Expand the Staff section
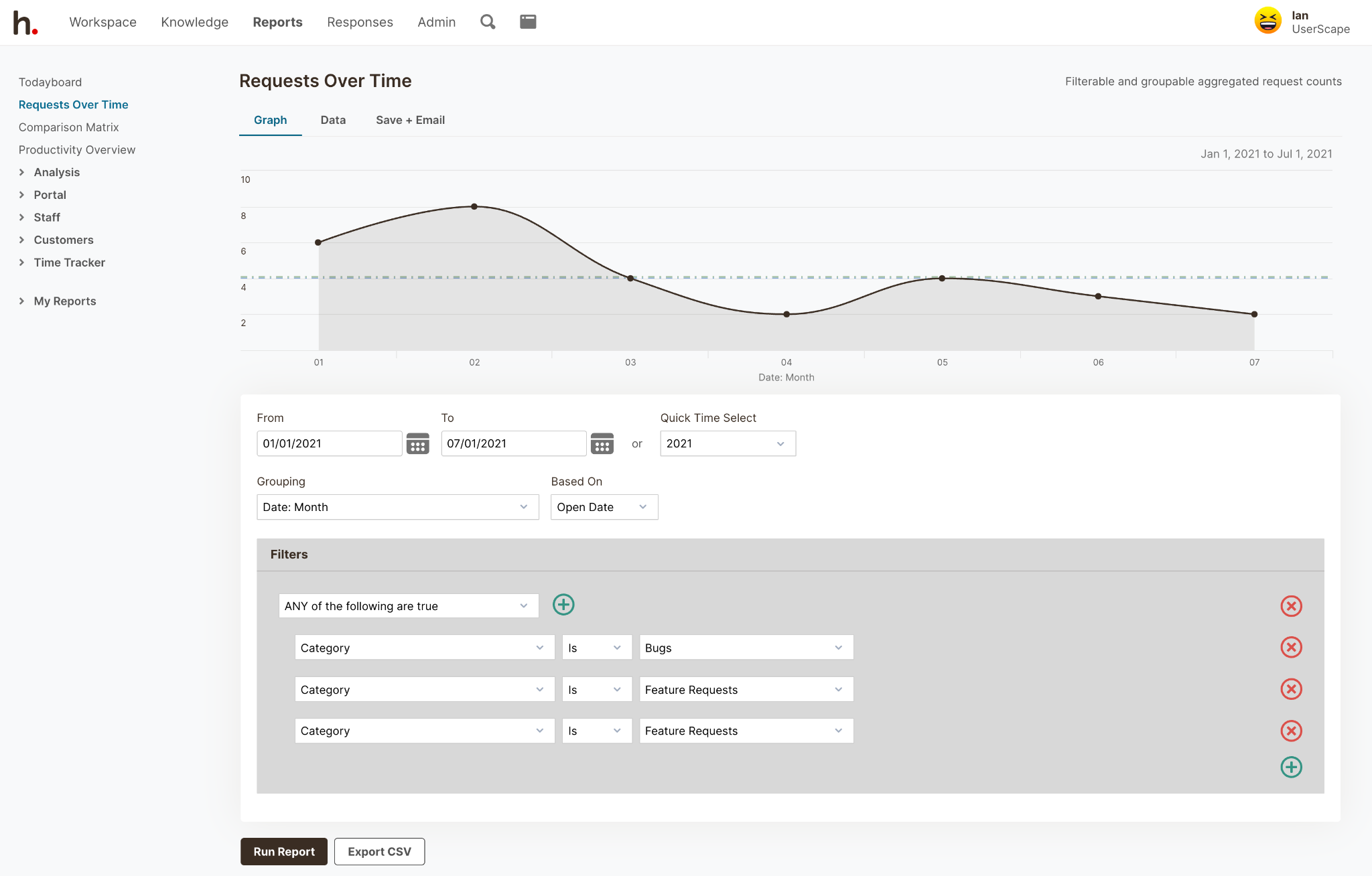Screen dimensions: 1372x876 pos(40,218)
